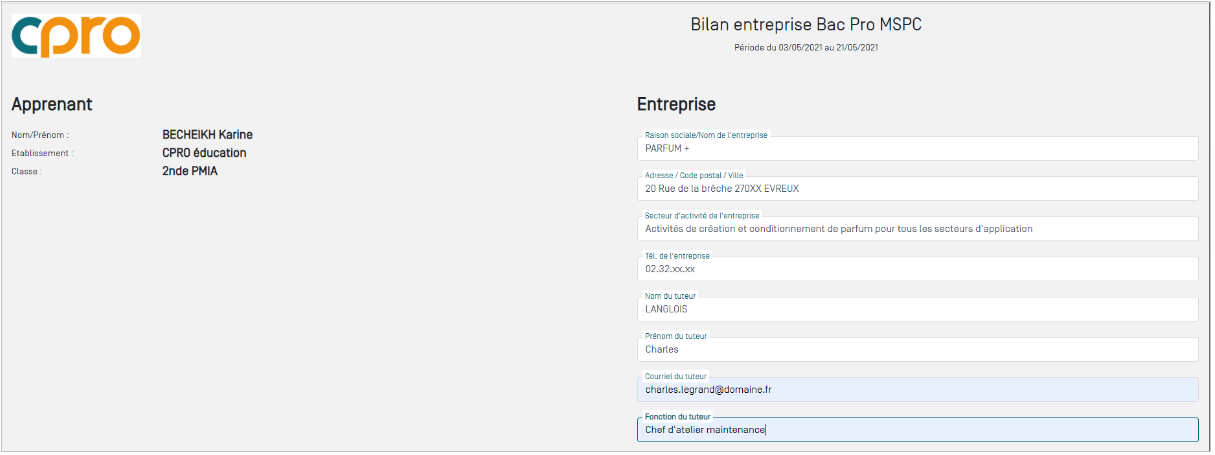Click the 'CPRO éducation' establishment value
This screenshot has width=1215, height=455.
coord(204,153)
